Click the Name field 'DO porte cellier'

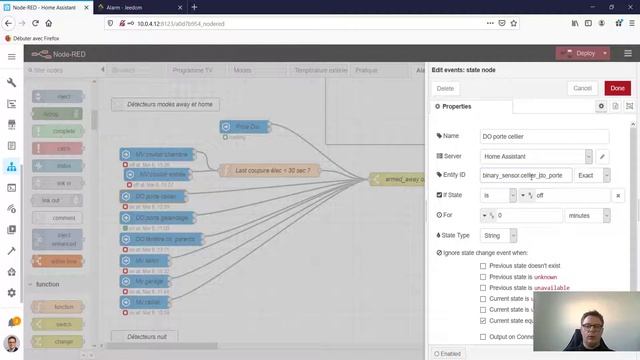pyautogui.click(x=544, y=137)
